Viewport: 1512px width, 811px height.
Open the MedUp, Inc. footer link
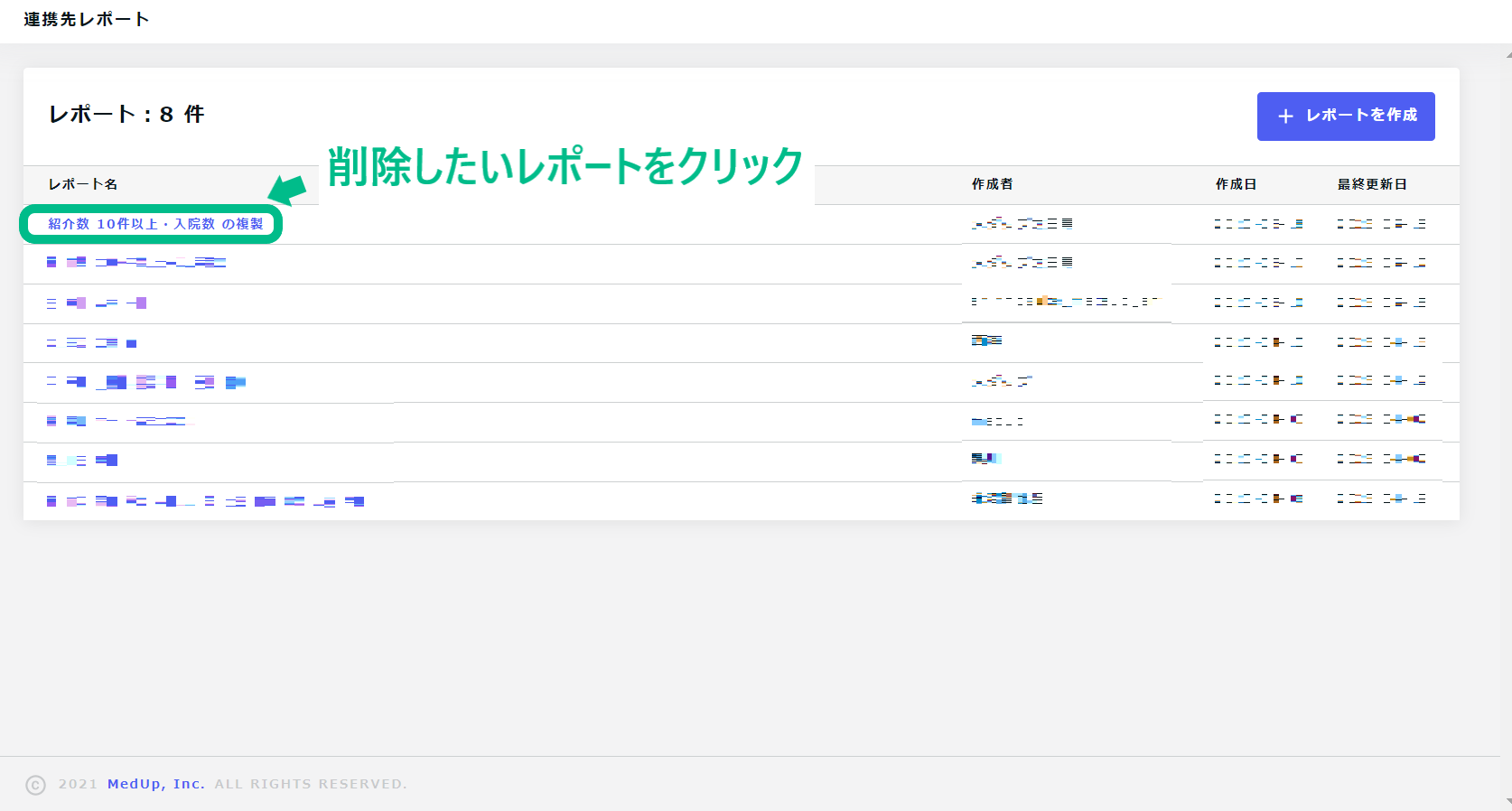click(x=156, y=784)
